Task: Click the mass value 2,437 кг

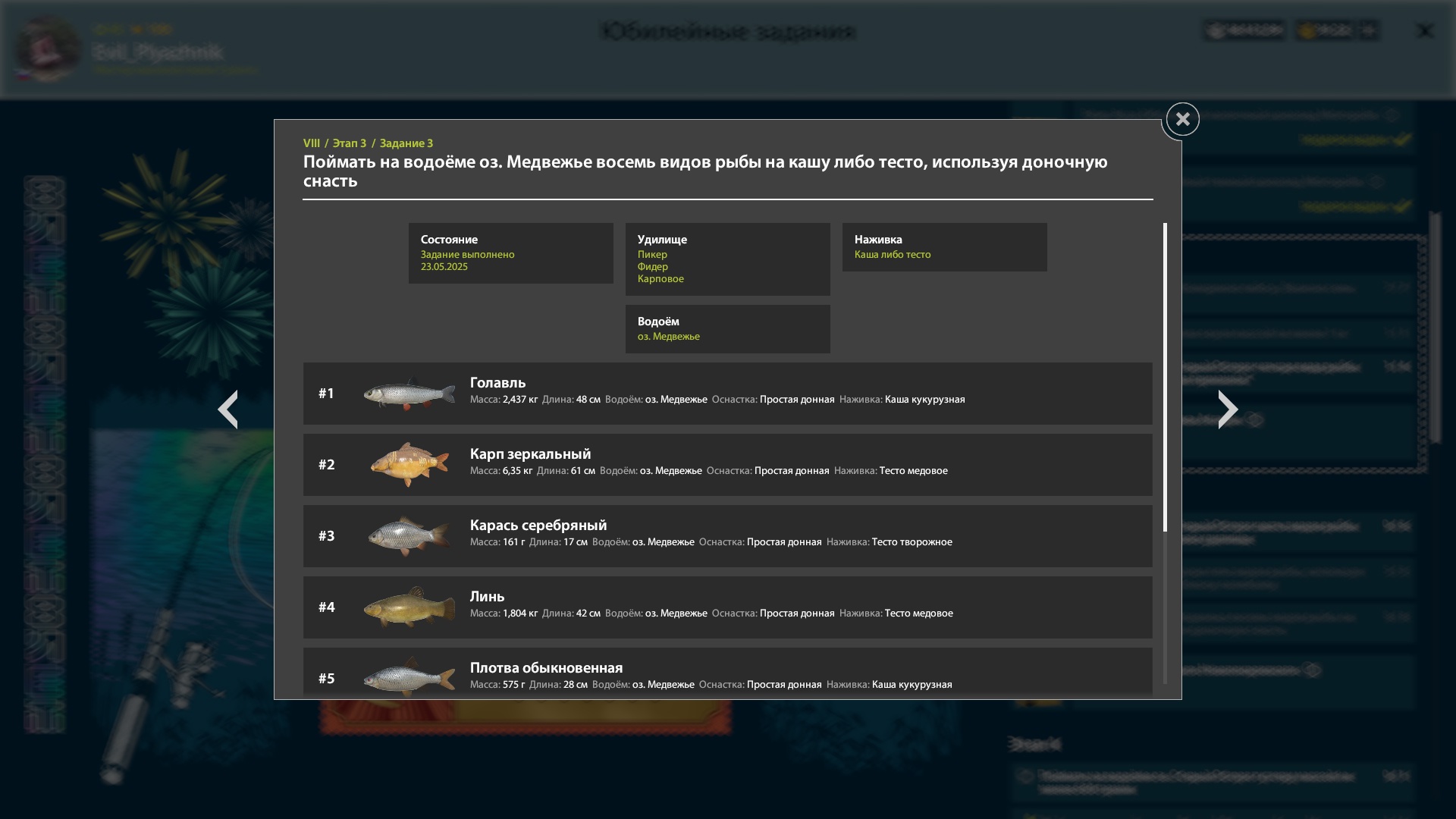Action: click(x=520, y=400)
